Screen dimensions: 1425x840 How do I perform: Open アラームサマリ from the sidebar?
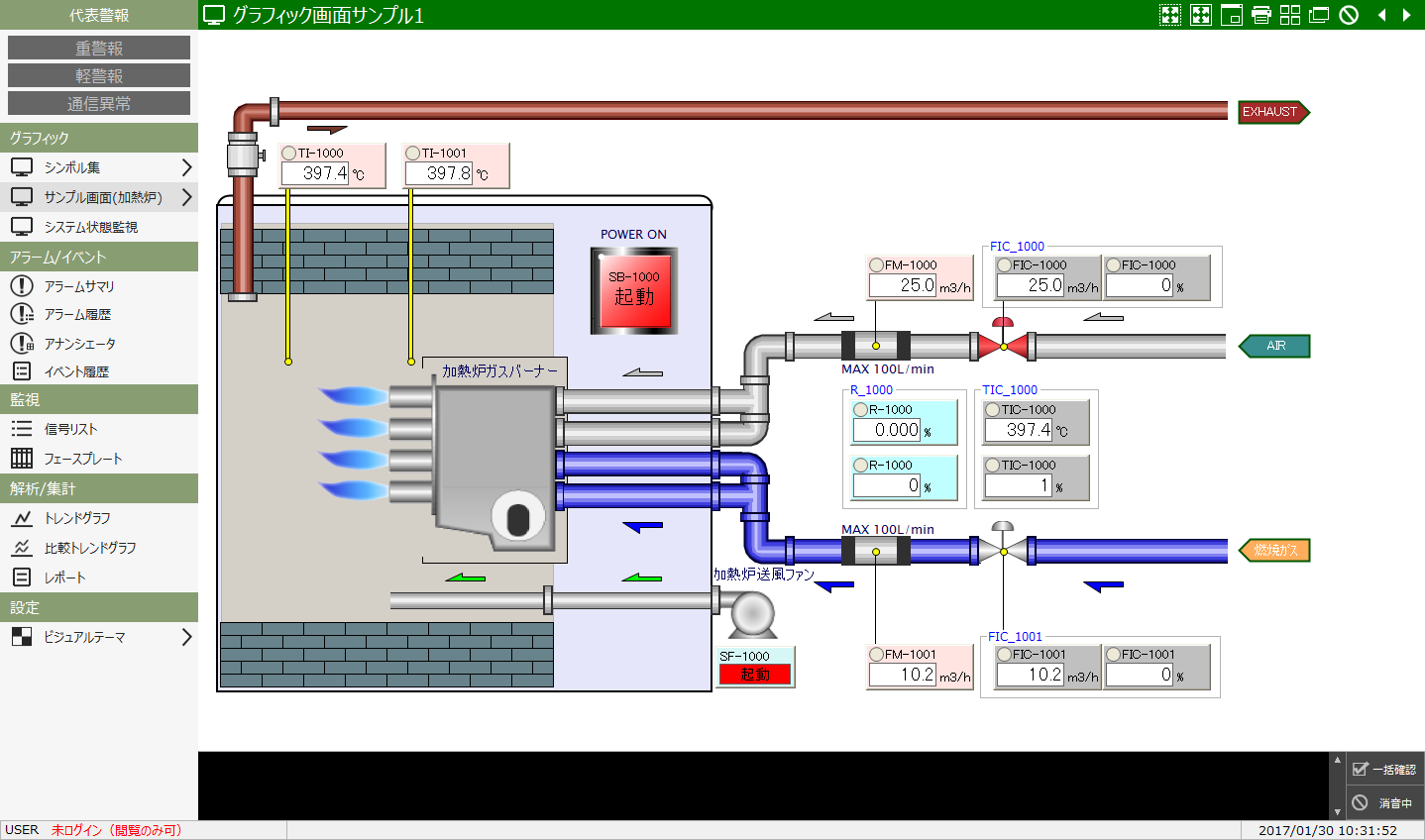(x=79, y=286)
